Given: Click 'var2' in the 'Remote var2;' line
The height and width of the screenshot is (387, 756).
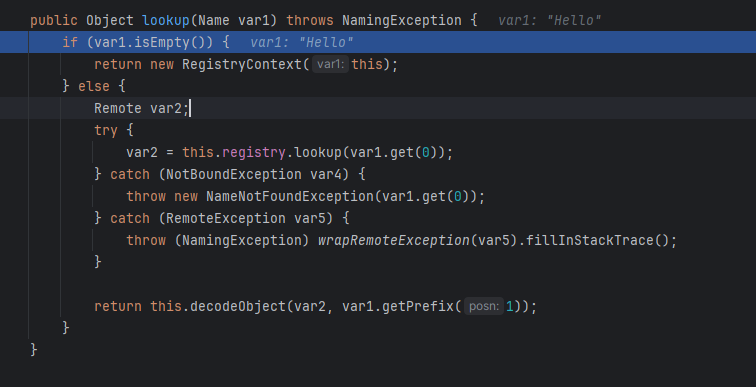Looking at the screenshot, I should point(165,108).
